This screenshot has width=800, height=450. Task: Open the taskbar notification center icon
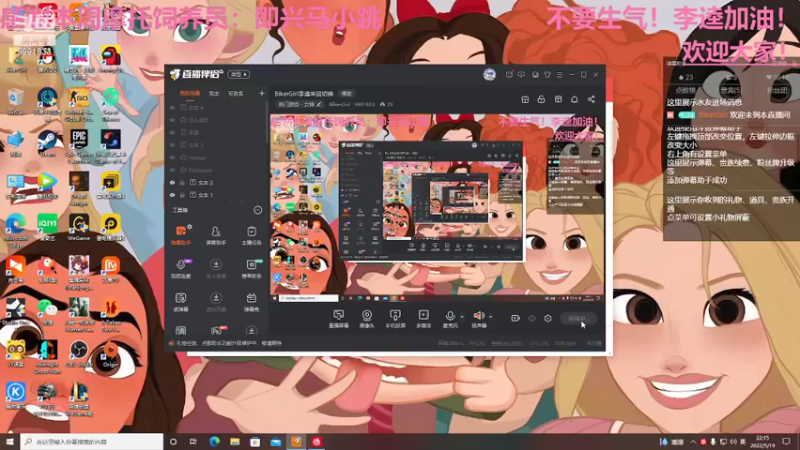coord(786,441)
